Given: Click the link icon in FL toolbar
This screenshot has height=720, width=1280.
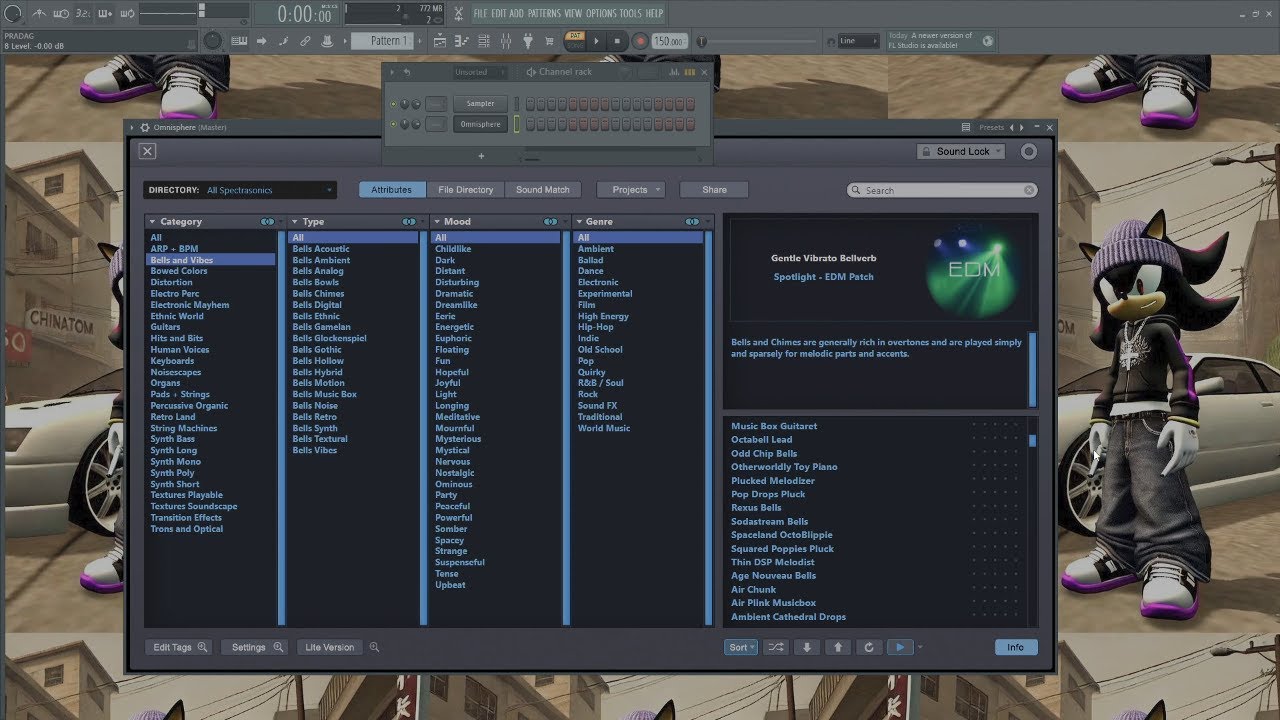Looking at the screenshot, I should tap(306, 41).
